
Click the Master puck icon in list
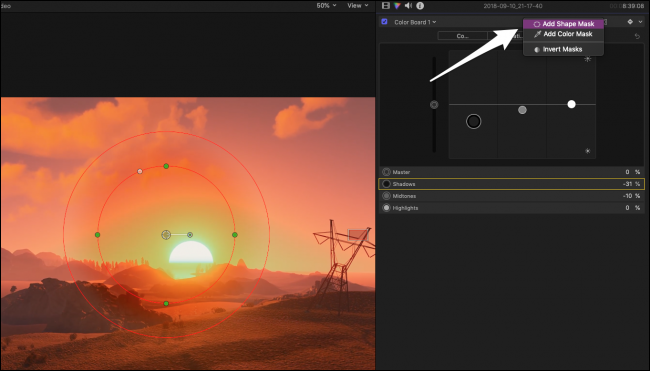click(386, 172)
